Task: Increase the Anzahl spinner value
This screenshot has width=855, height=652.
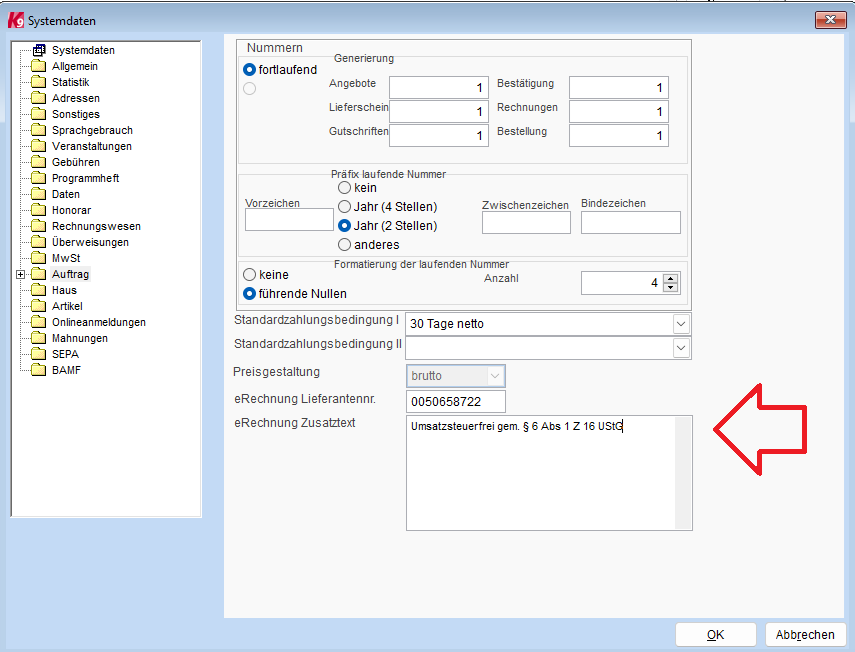Action: pos(670,279)
